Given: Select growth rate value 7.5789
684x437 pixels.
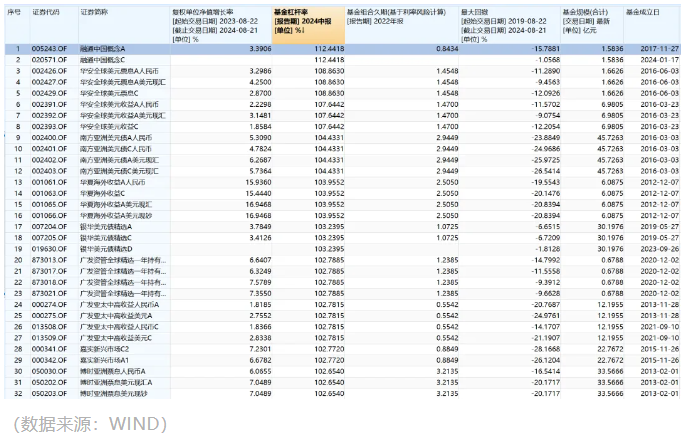Looking at the screenshot, I should [x=260, y=282].
